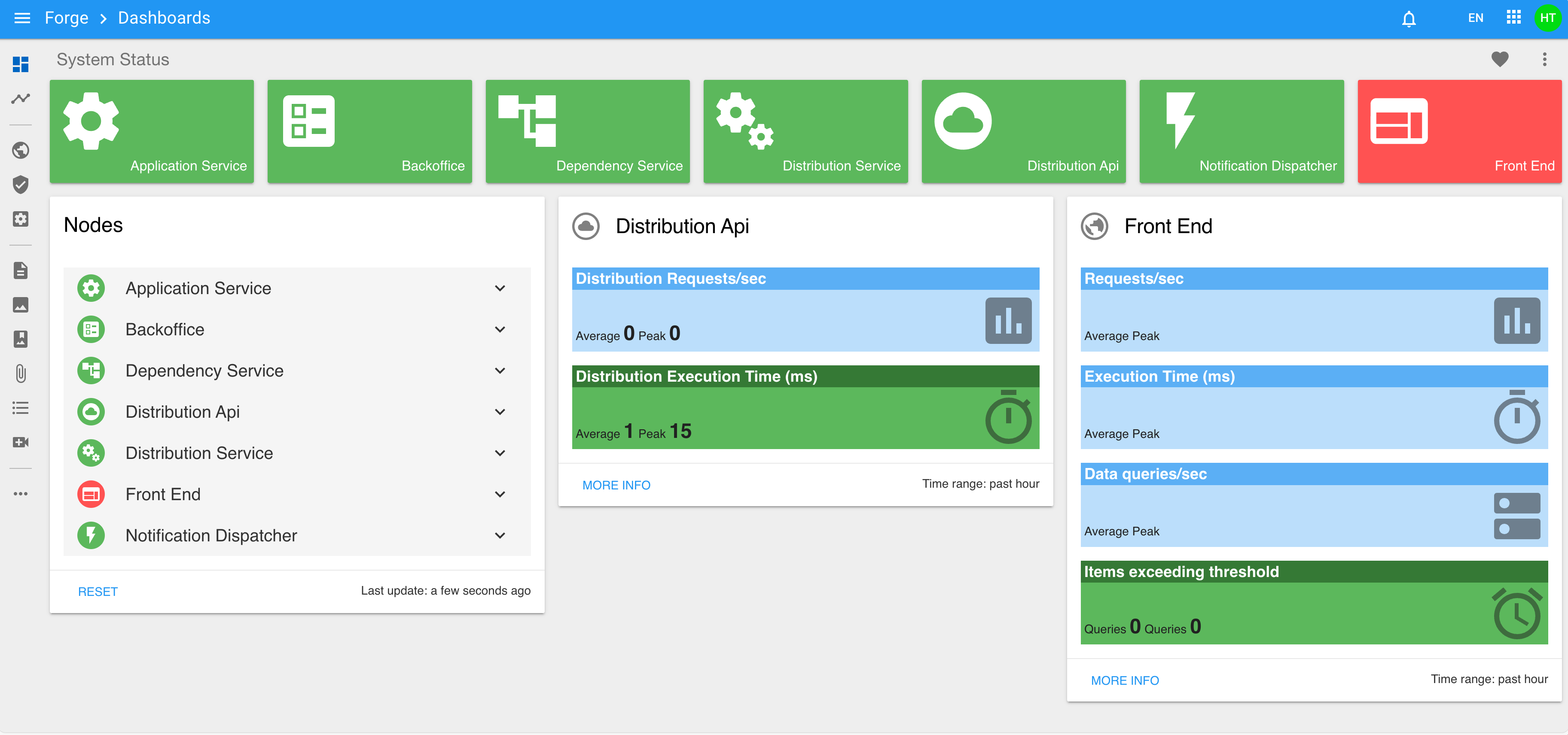Open the list sidebar icon
The image size is (1568, 735).
pyautogui.click(x=21, y=408)
